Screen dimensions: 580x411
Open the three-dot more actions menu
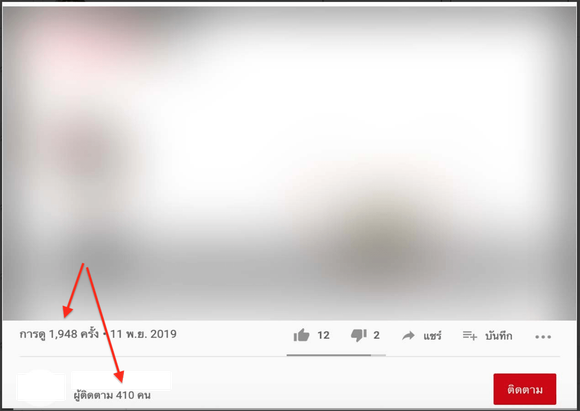pyautogui.click(x=543, y=337)
